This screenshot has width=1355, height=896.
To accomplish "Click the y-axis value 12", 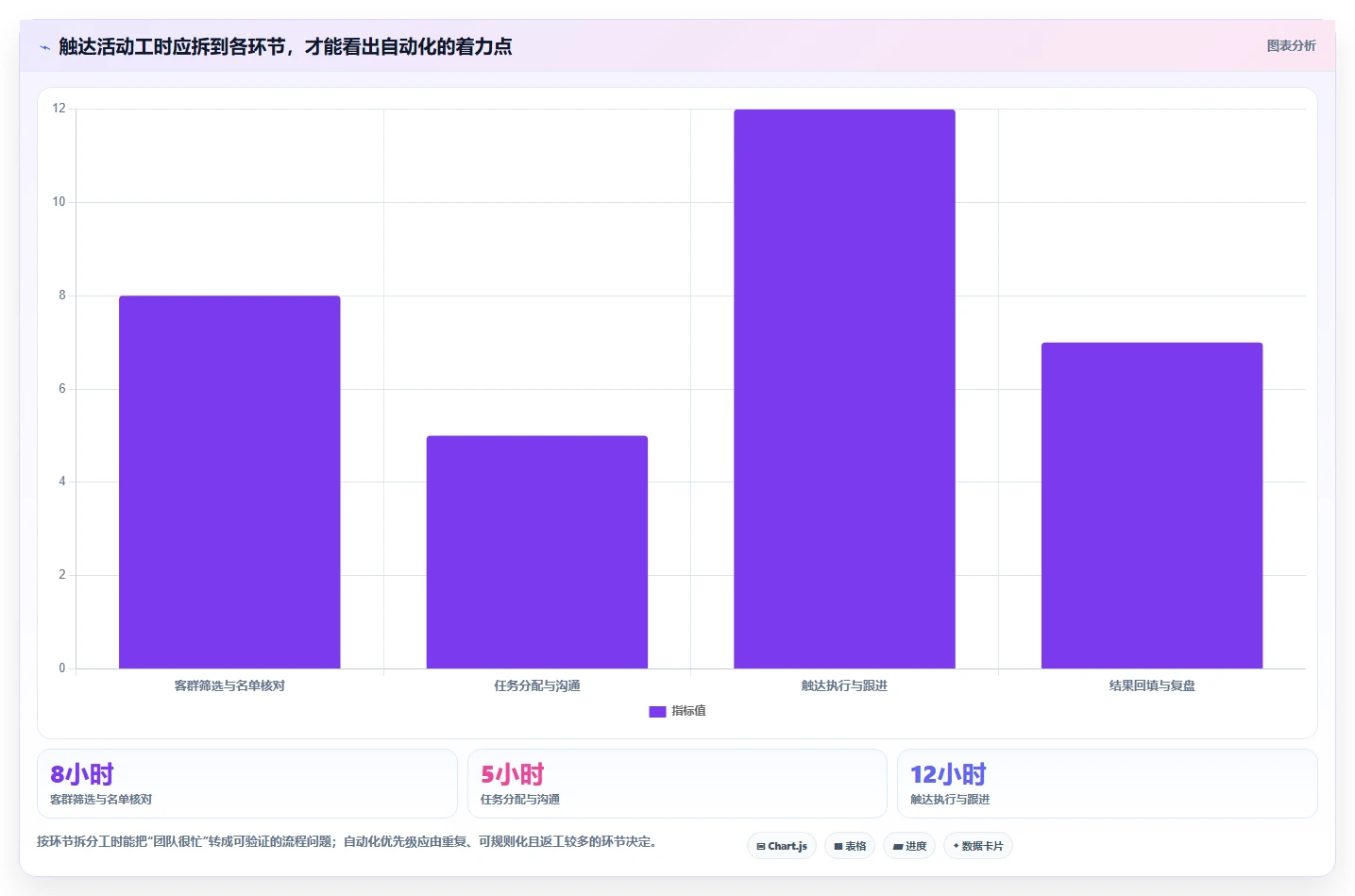I will (x=59, y=109).
